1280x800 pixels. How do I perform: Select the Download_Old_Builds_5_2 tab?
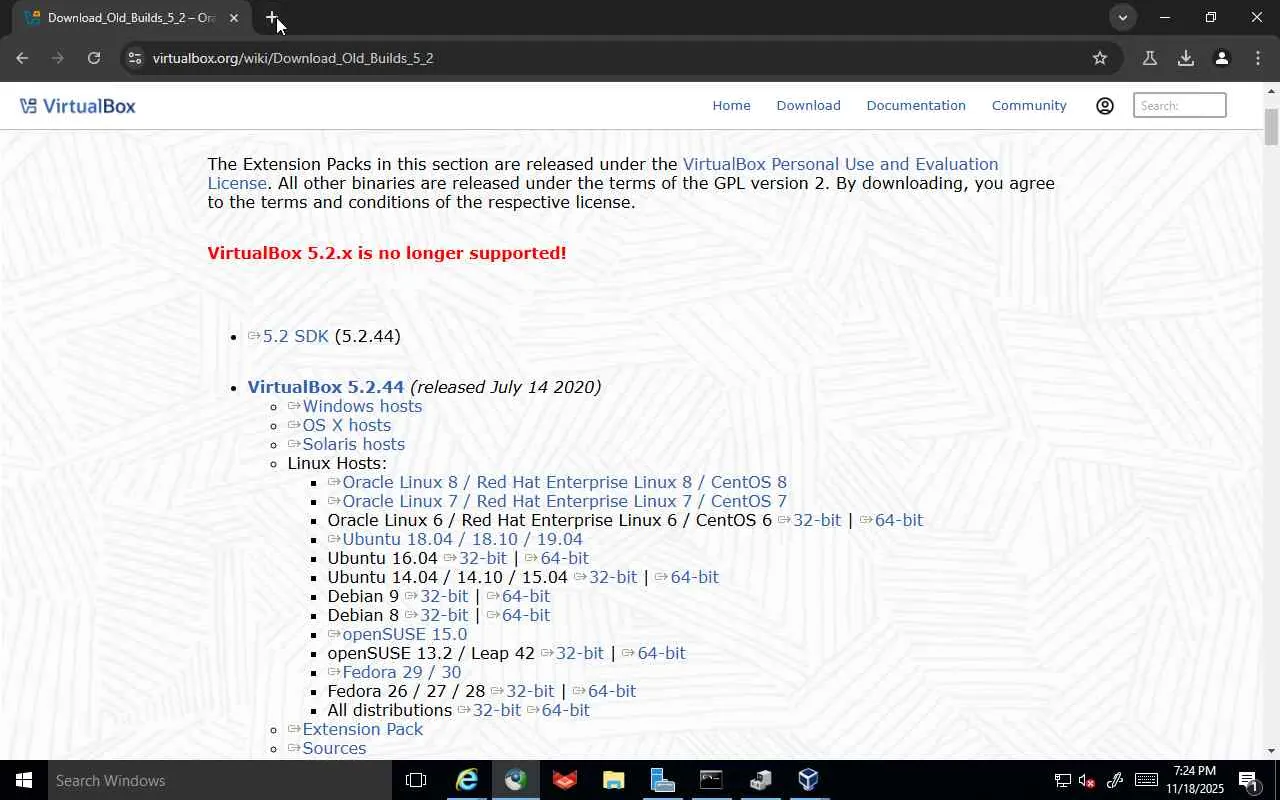coord(131,18)
